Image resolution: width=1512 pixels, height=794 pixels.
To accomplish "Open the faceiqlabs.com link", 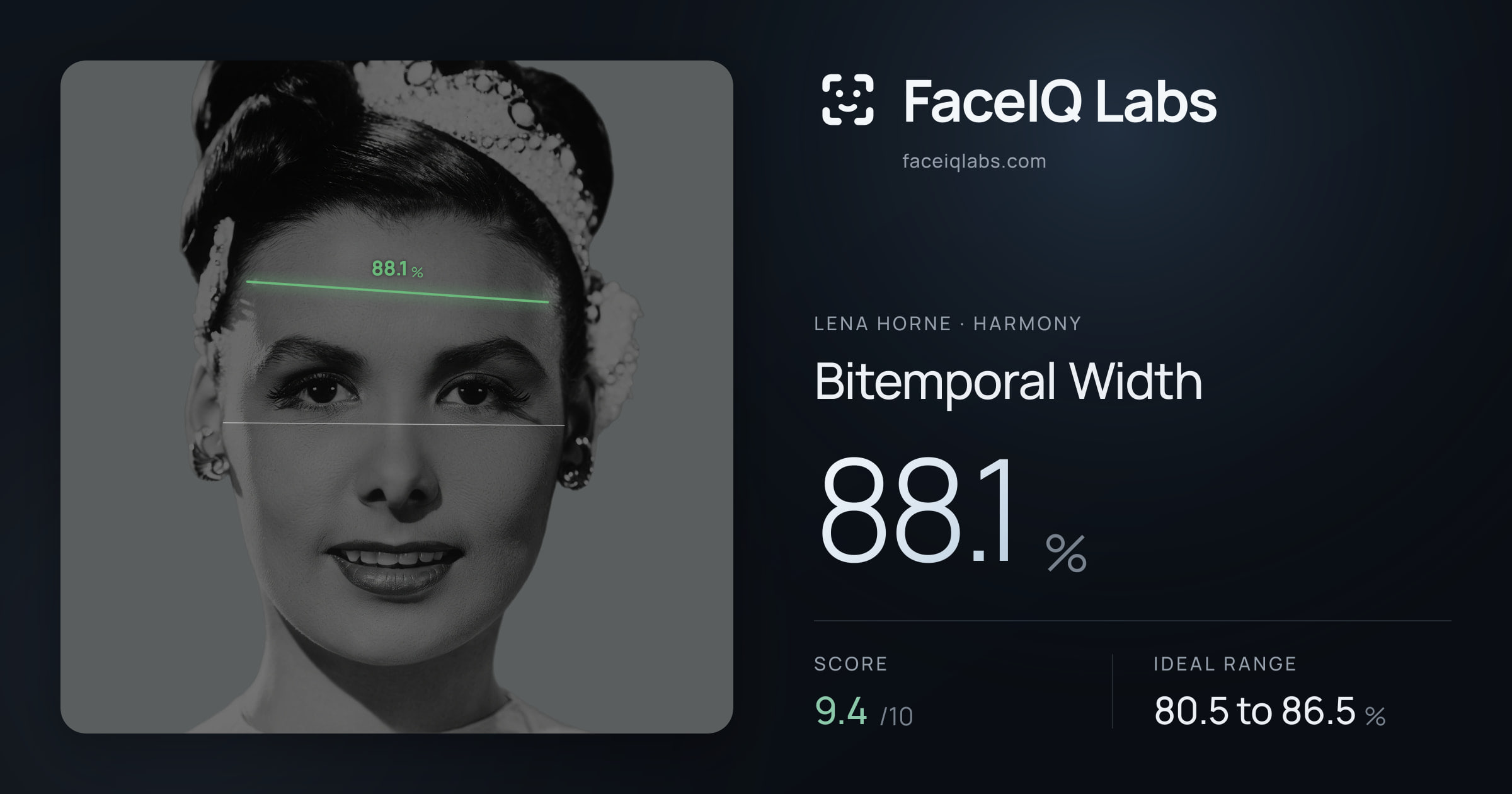I will pyautogui.click(x=974, y=161).
